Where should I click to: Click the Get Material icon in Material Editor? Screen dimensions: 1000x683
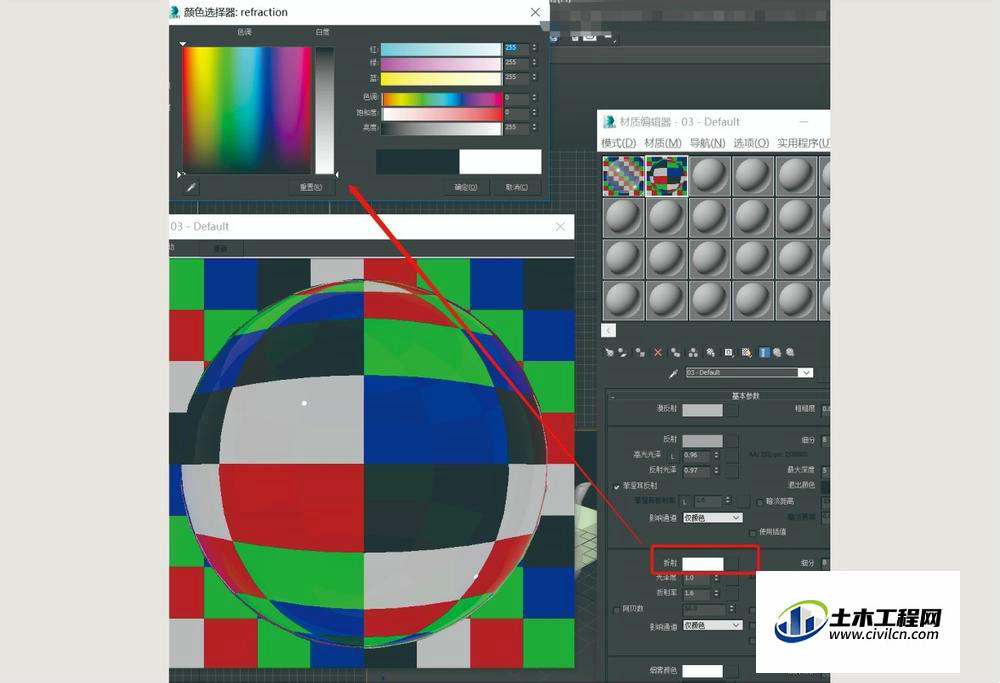(609, 352)
